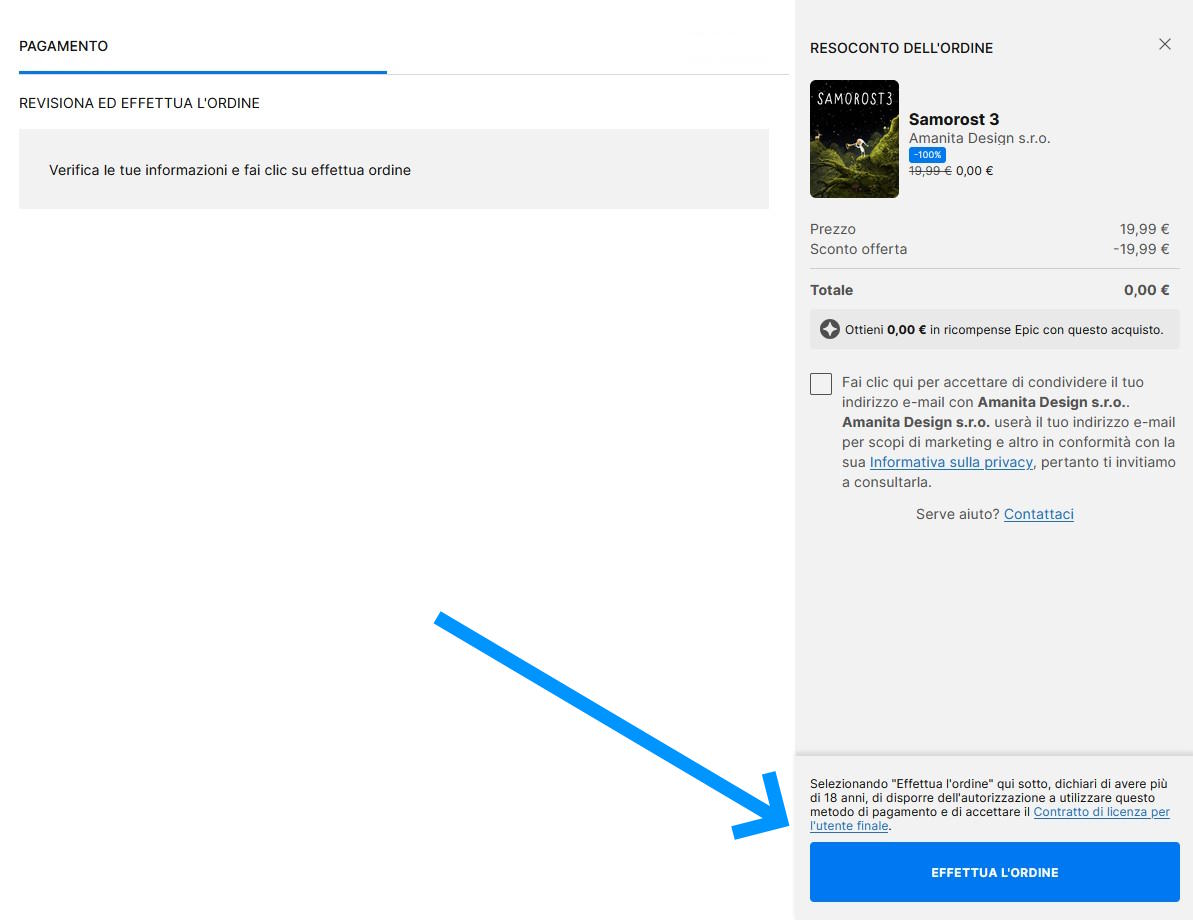Click the REVISIONA ED EFFETTUA L'ORDINE section header
Image resolution: width=1193 pixels, height=920 pixels.
(139, 103)
